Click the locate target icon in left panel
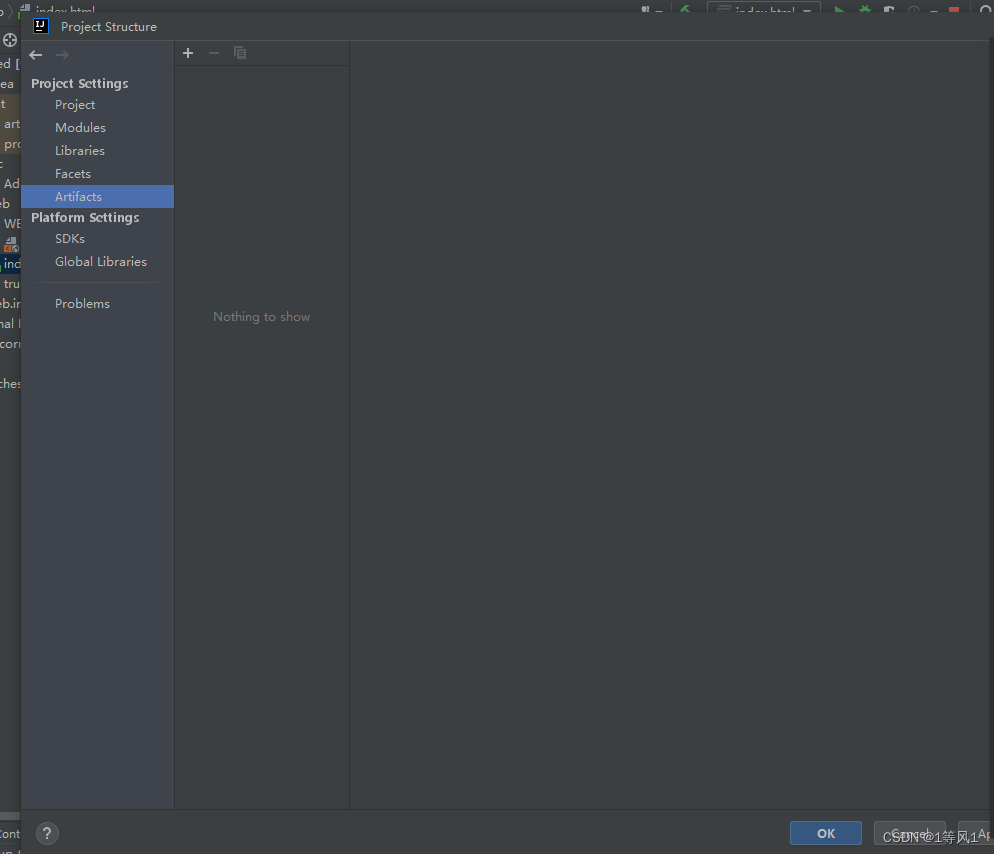The image size is (994, 854). click(x=10, y=41)
